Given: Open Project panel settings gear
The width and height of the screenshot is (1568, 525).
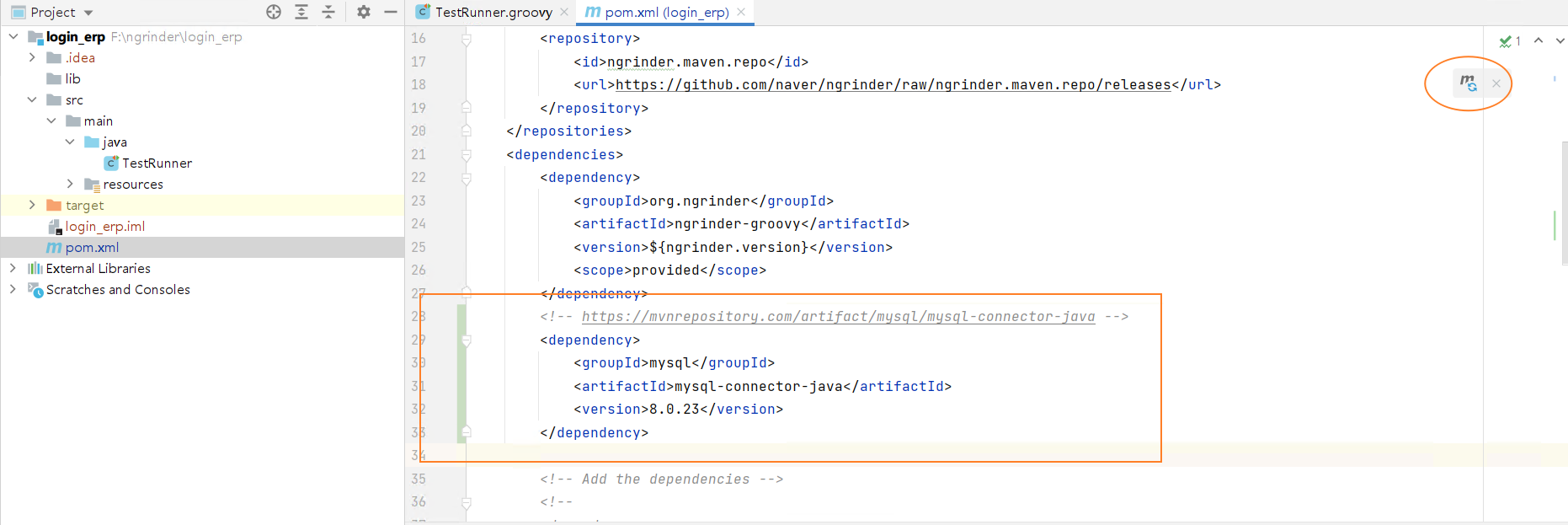Looking at the screenshot, I should (x=363, y=12).
